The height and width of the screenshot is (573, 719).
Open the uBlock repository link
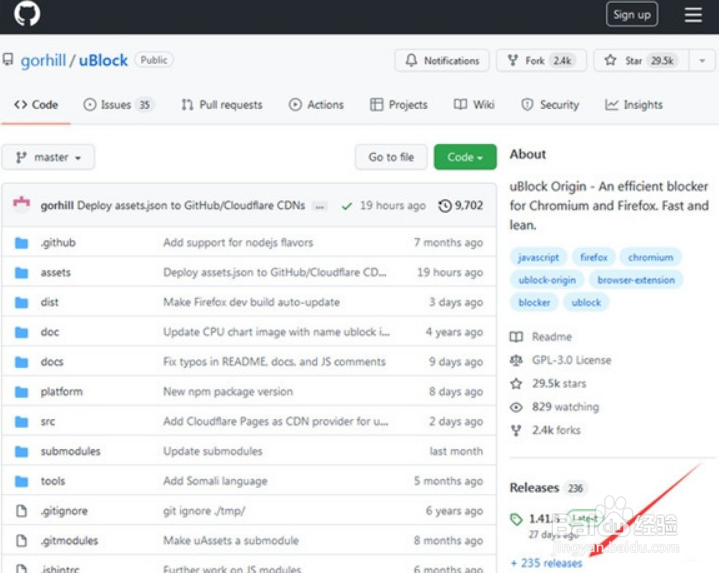click(x=103, y=60)
